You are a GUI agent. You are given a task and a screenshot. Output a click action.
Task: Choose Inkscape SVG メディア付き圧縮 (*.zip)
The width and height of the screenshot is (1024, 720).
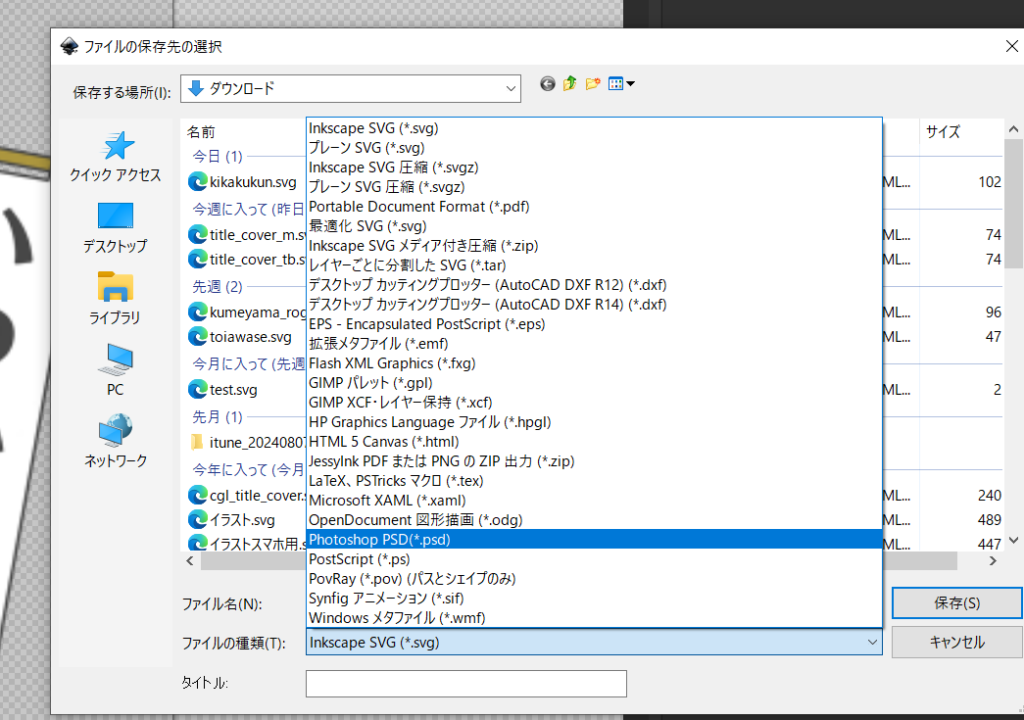(594, 246)
